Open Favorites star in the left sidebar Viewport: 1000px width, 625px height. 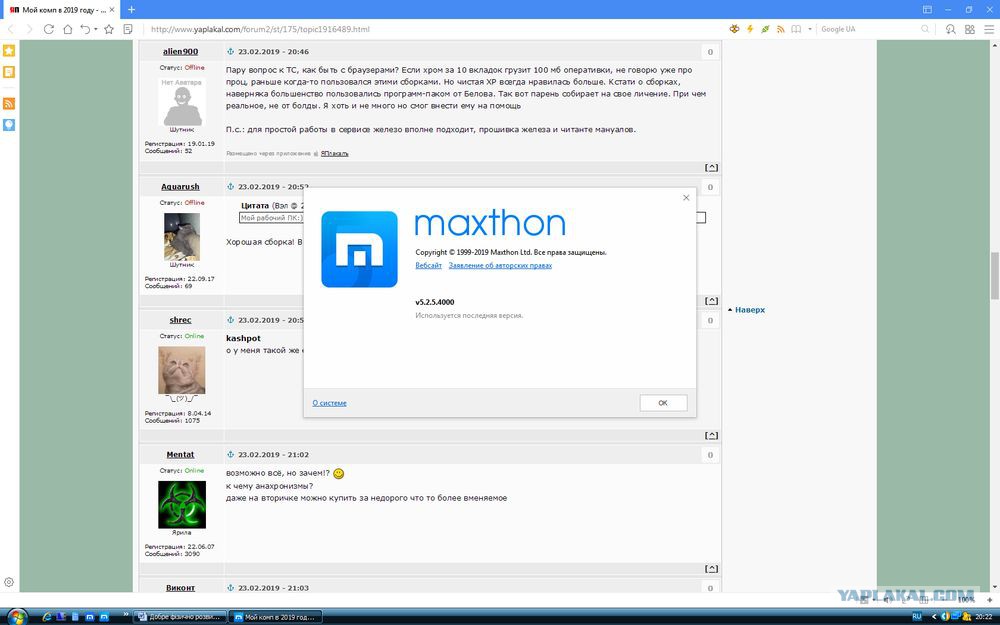click(x=9, y=50)
